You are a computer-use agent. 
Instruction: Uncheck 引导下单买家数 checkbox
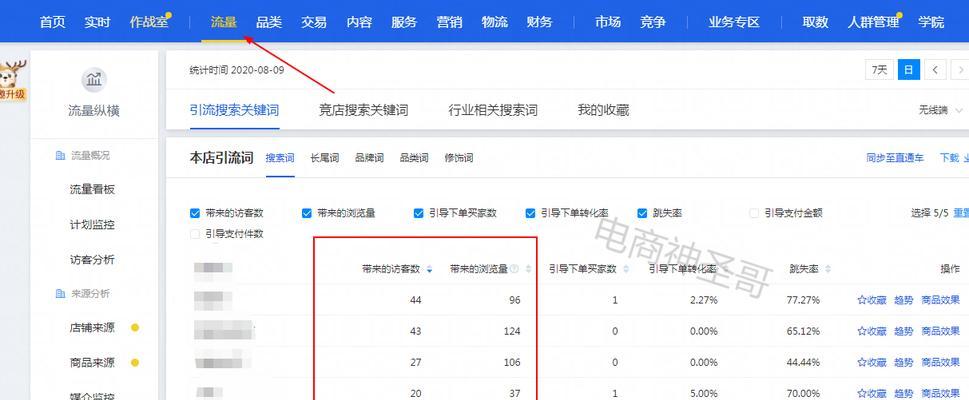click(419, 213)
